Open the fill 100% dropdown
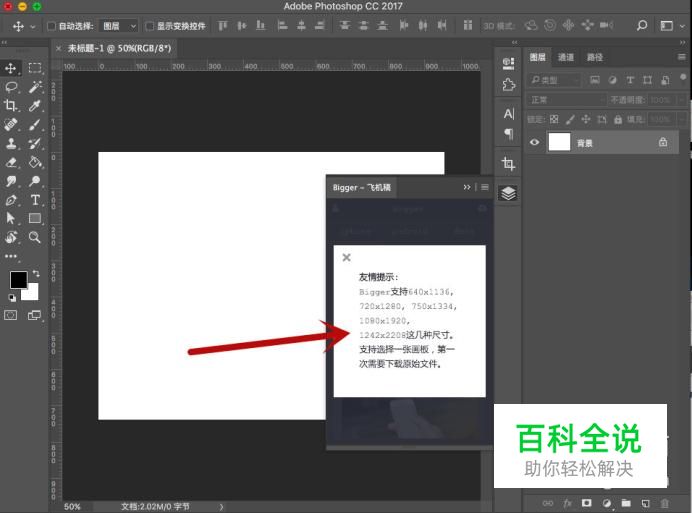692x513 pixels. click(x=682, y=119)
